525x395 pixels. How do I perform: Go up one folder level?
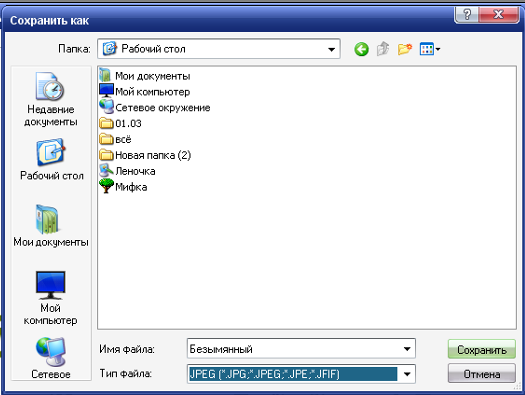tap(383, 49)
